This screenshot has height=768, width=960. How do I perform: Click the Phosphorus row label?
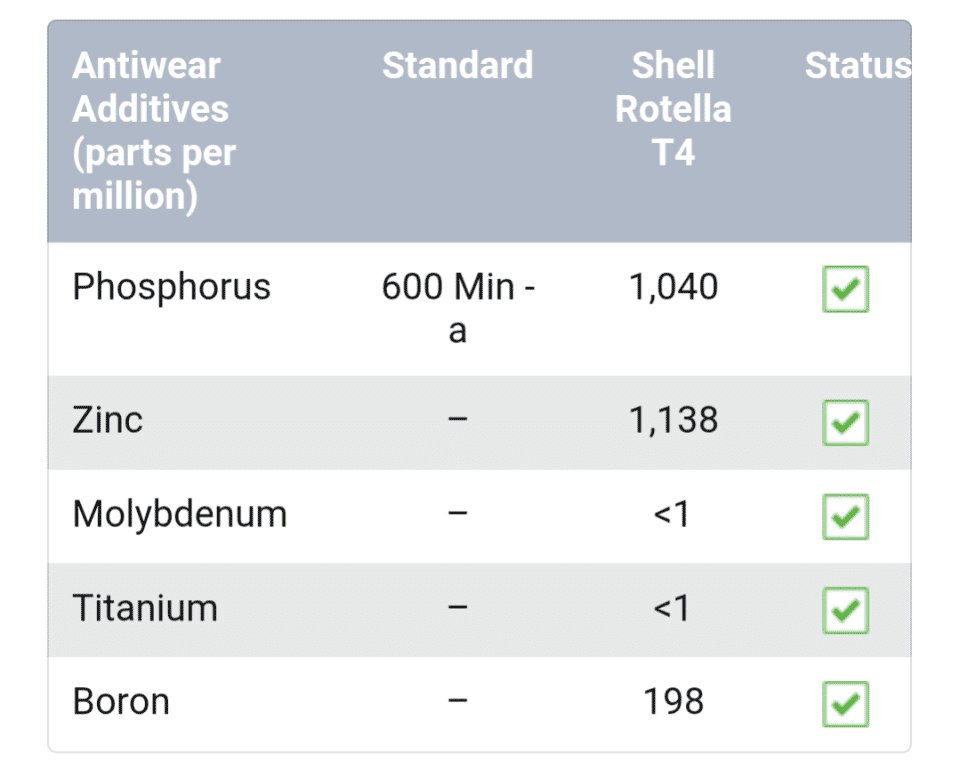point(171,287)
